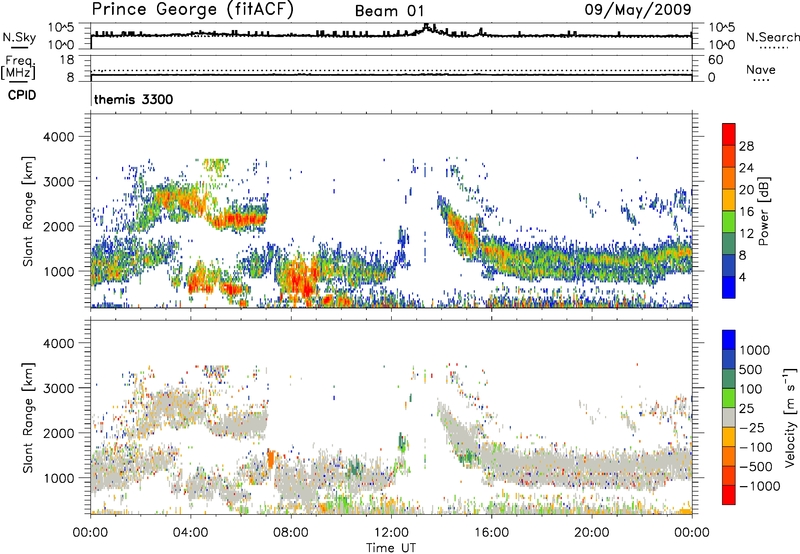Click the '08:00' time tick label
The image size is (800, 554).
(x=291, y=533)
